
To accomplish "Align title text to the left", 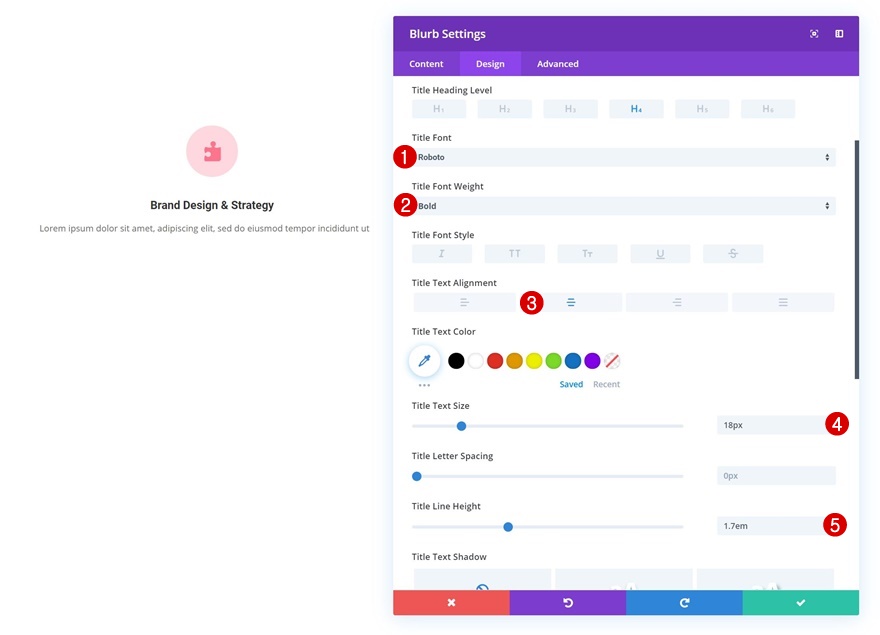I will tap(464, 302).
